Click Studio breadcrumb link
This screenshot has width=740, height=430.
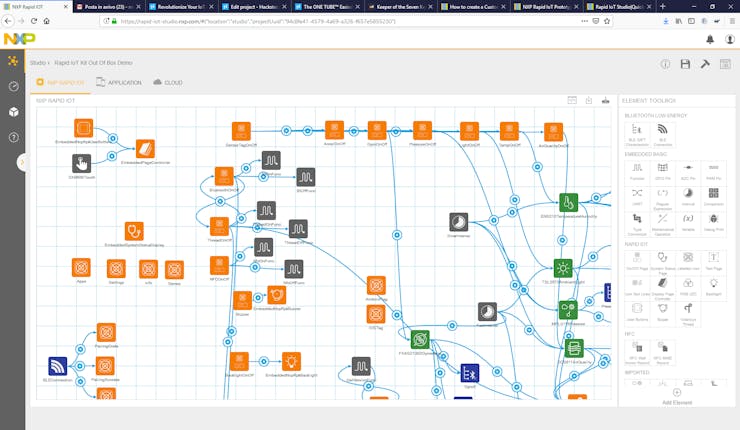click(38, 63)
